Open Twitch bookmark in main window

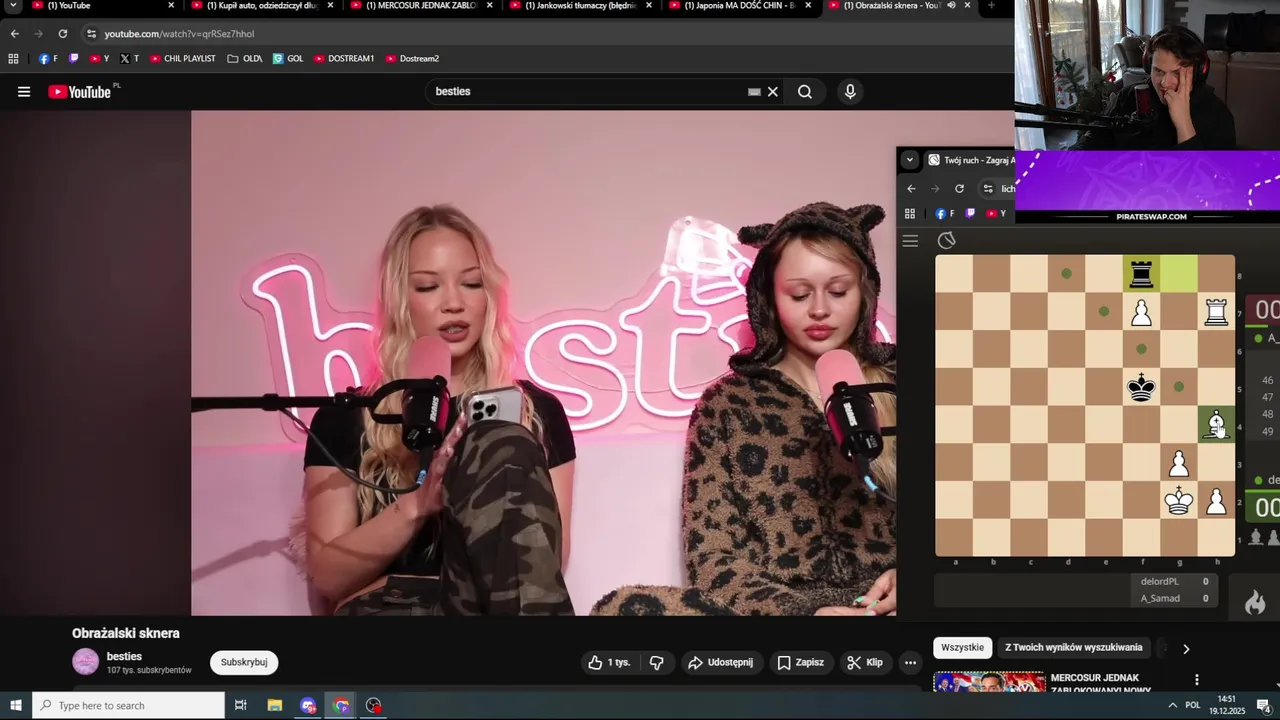[73, 59]
